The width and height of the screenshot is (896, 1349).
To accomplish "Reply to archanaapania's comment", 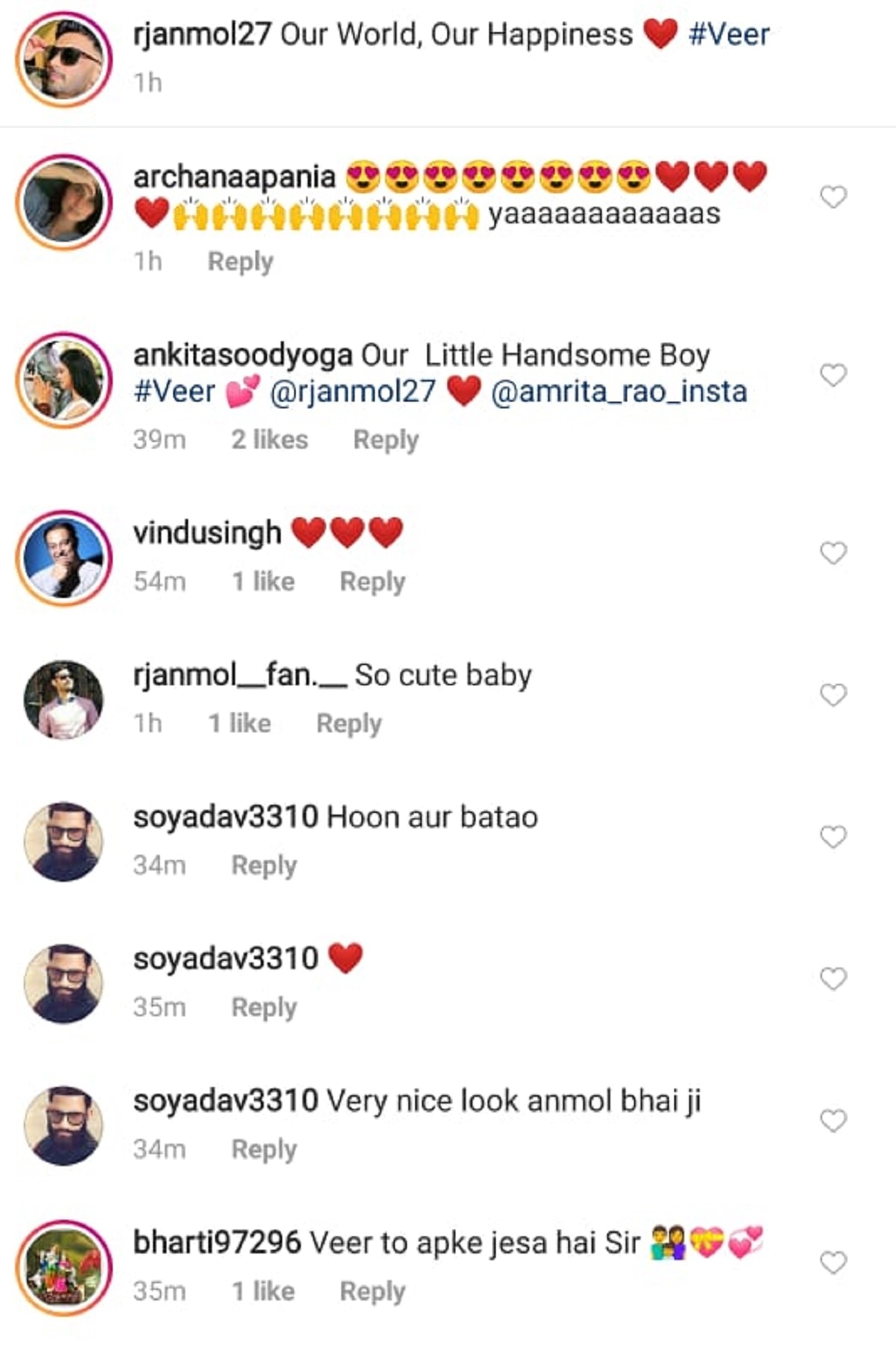I will (x=240, y=261).
